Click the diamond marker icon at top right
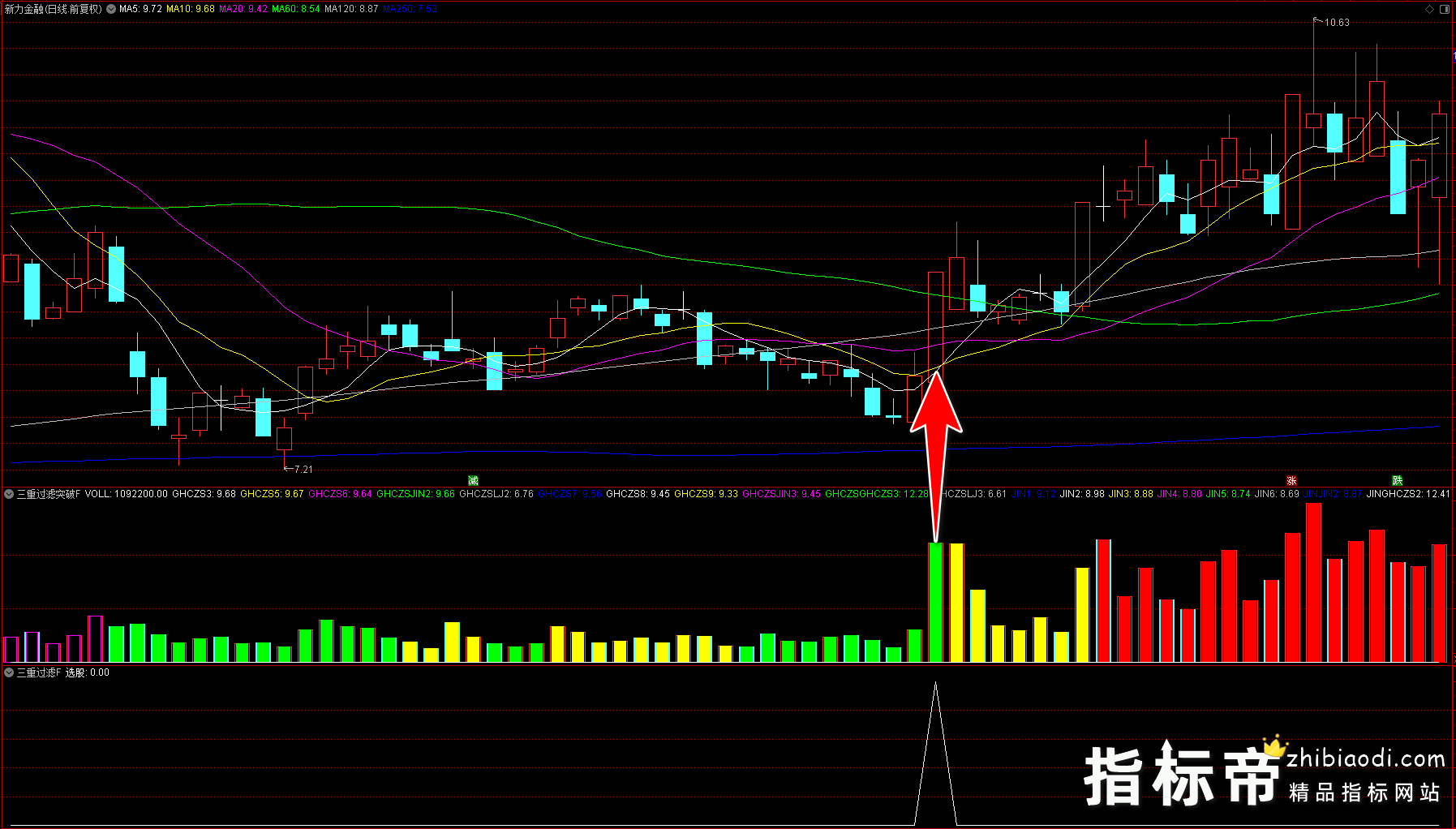Image resolution: width=1456 pixels, height=829 pixels. coord(1429,9)
